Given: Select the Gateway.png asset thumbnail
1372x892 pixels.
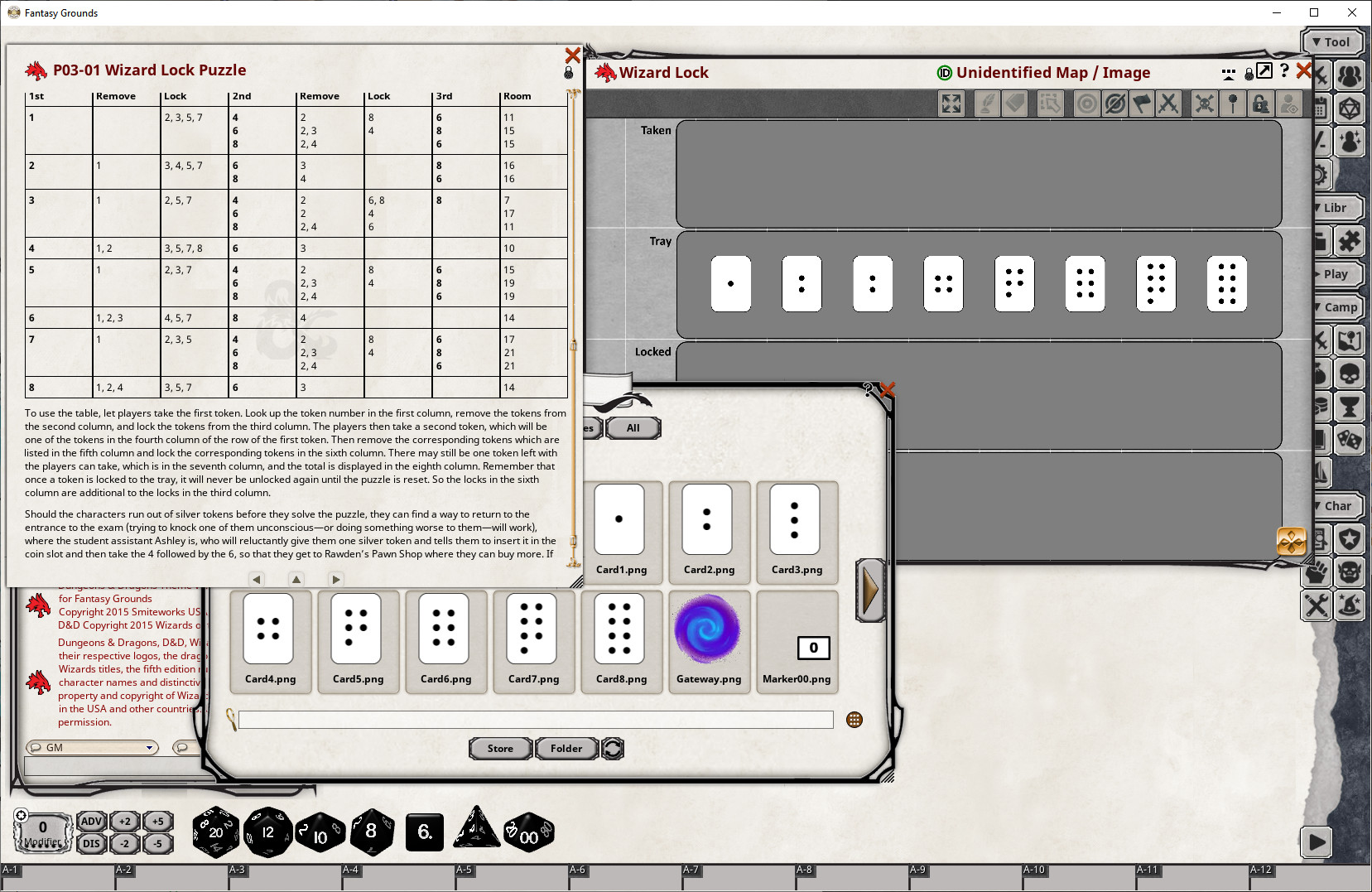Looking at the screenshot, I should (709, 641).
